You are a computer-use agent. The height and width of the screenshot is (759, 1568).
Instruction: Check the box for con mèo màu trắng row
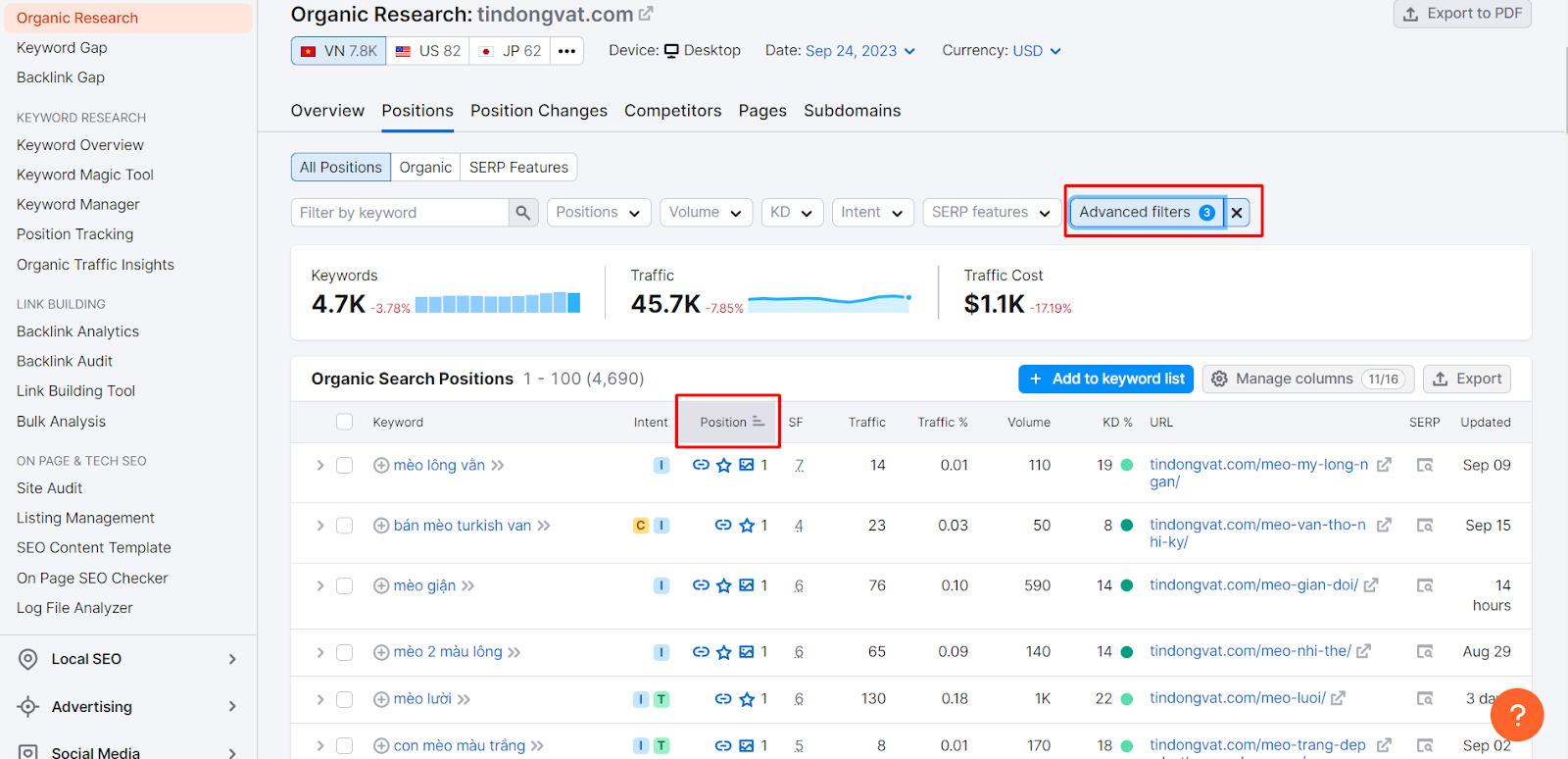(x=344, y=746)
